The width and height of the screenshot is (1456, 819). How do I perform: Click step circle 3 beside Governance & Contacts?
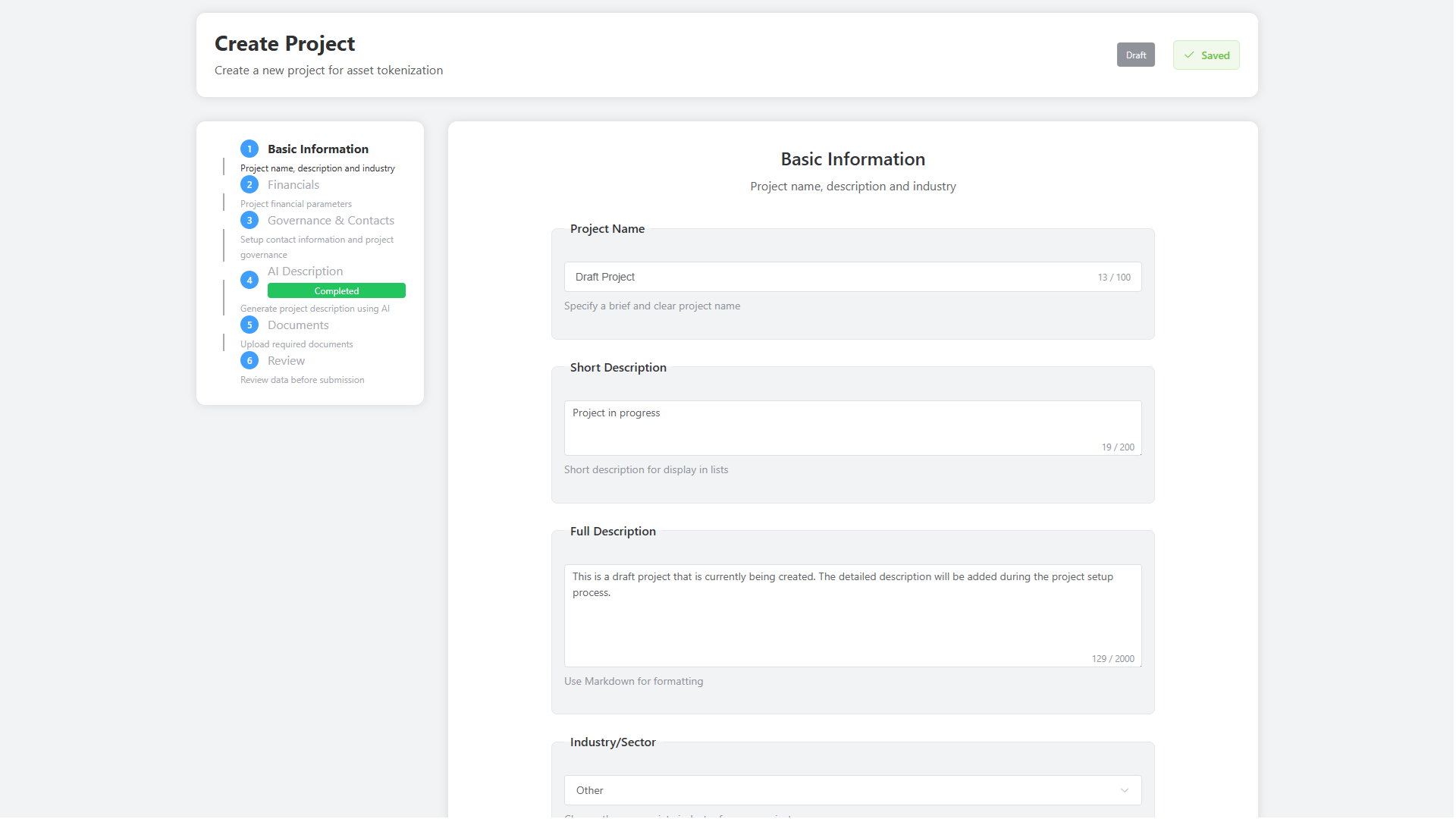(249, 220)
